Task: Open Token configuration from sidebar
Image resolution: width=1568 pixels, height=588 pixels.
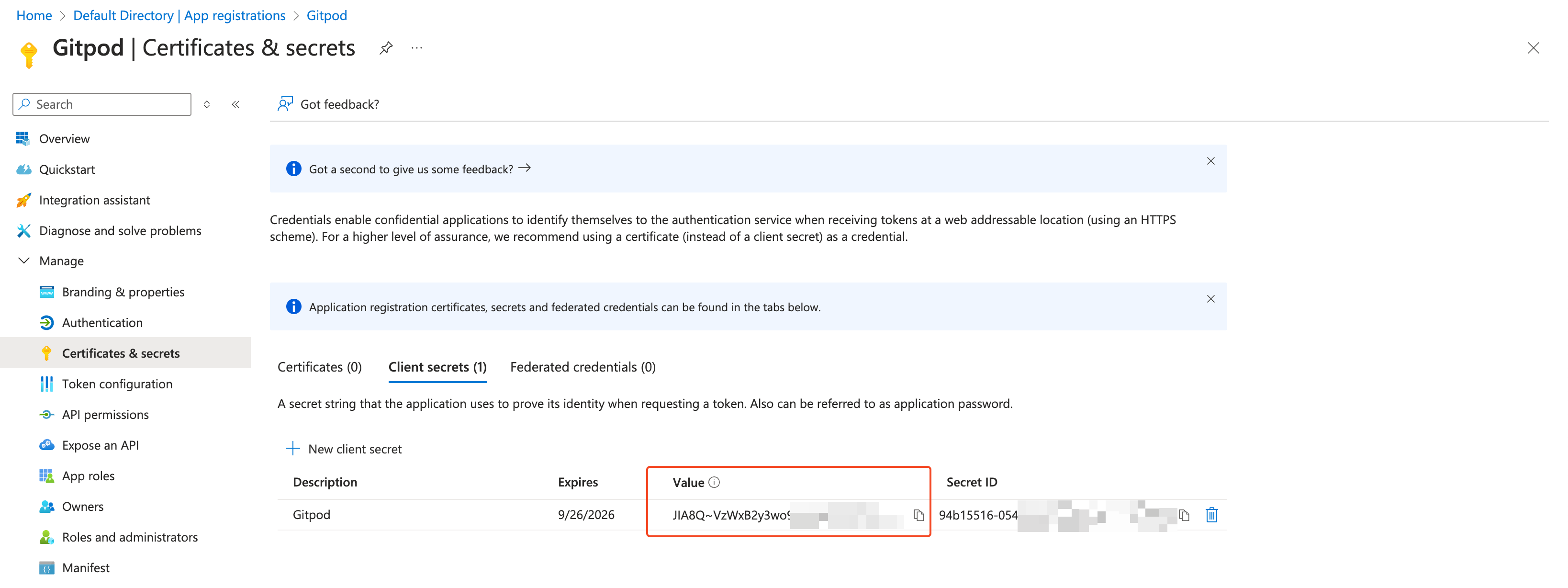Action: 117,384
